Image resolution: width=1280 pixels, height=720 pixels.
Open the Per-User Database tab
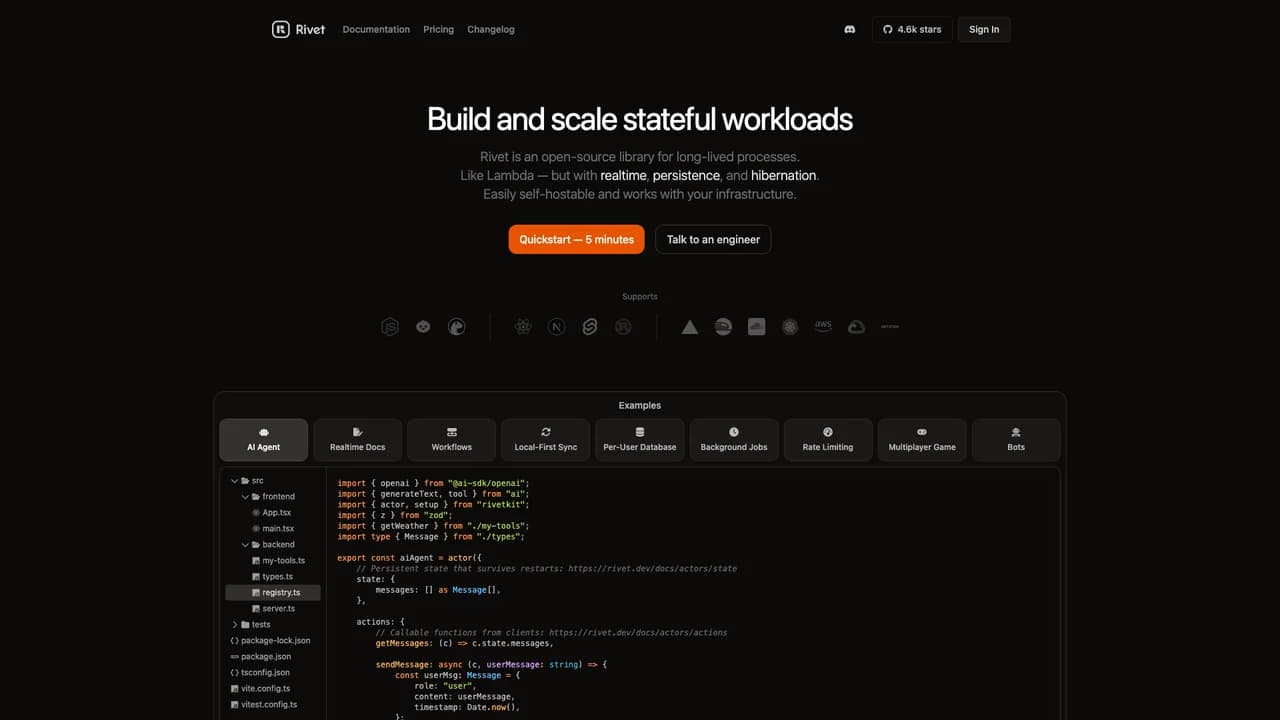click(x=640, y=440)
